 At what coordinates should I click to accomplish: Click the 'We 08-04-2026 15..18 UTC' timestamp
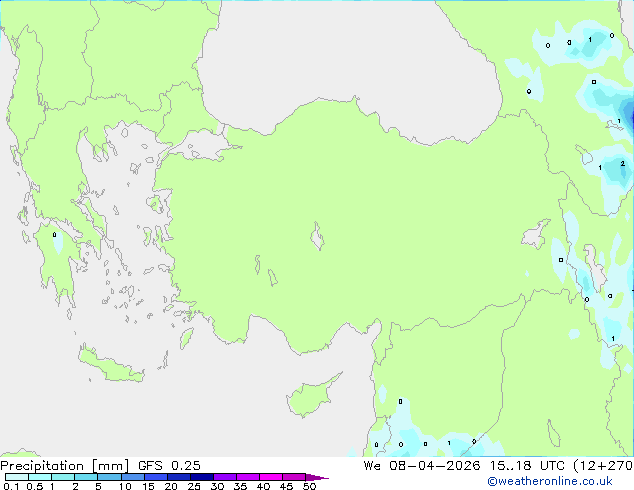pos(464,466)
